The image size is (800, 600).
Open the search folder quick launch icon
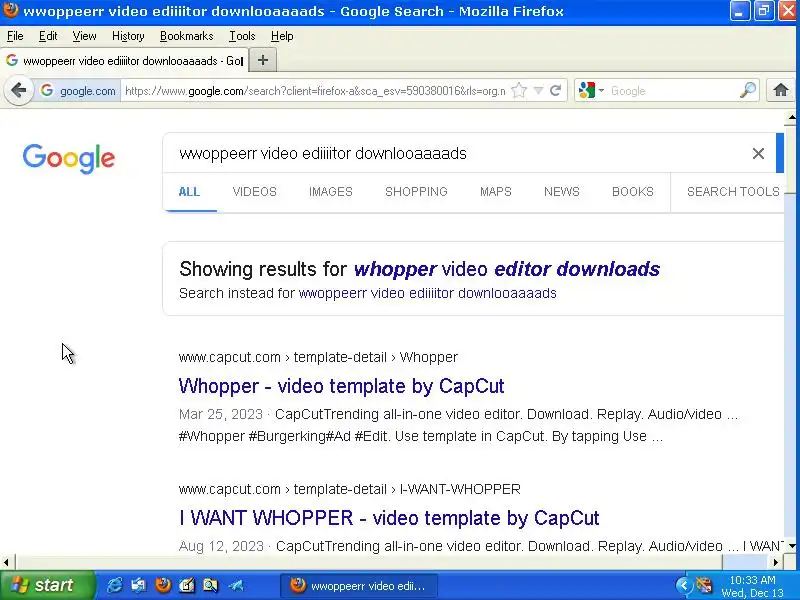coord(210,585)
